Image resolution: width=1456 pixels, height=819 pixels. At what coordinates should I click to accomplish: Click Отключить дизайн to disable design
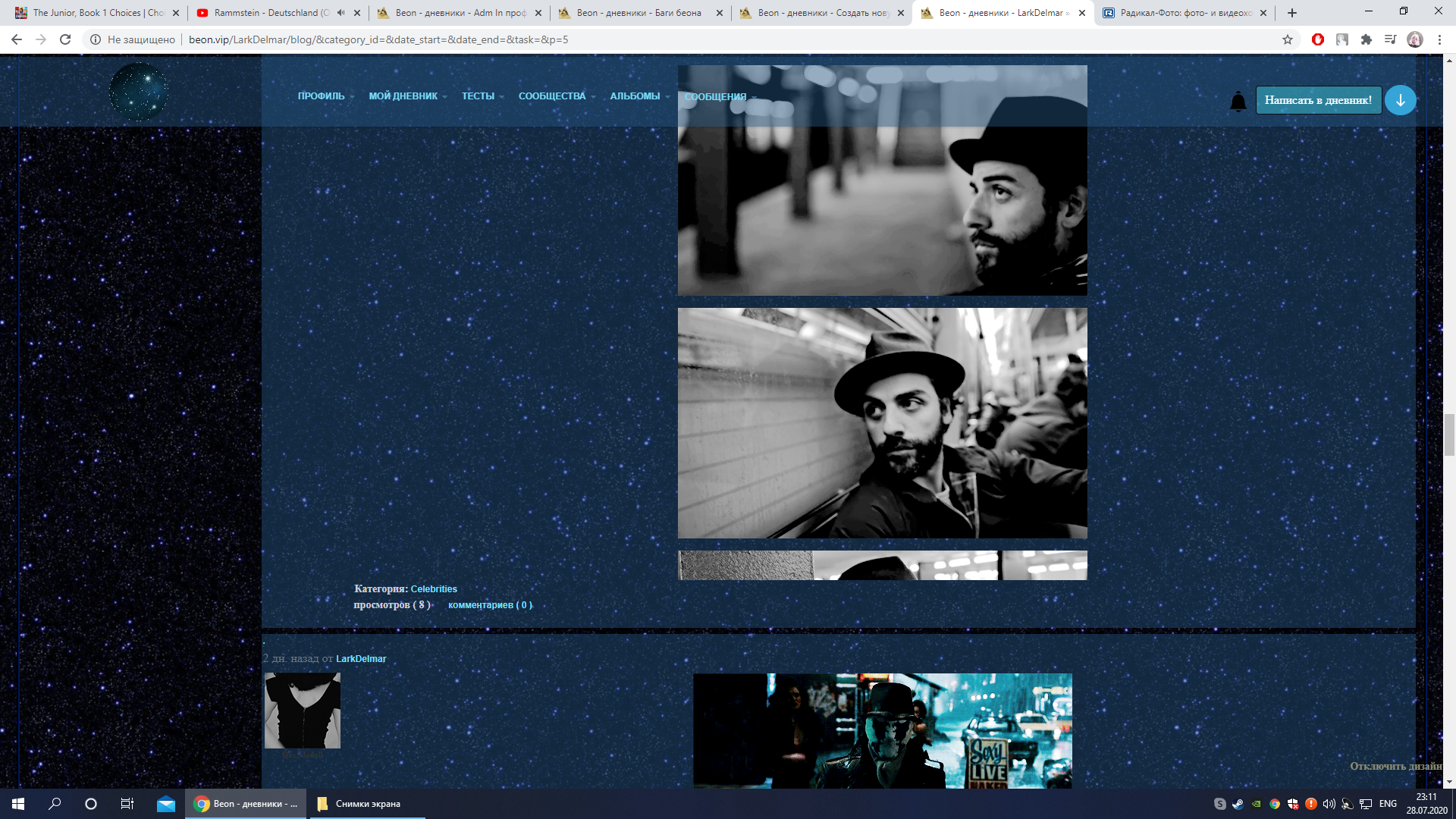[x=1395, y=766]
